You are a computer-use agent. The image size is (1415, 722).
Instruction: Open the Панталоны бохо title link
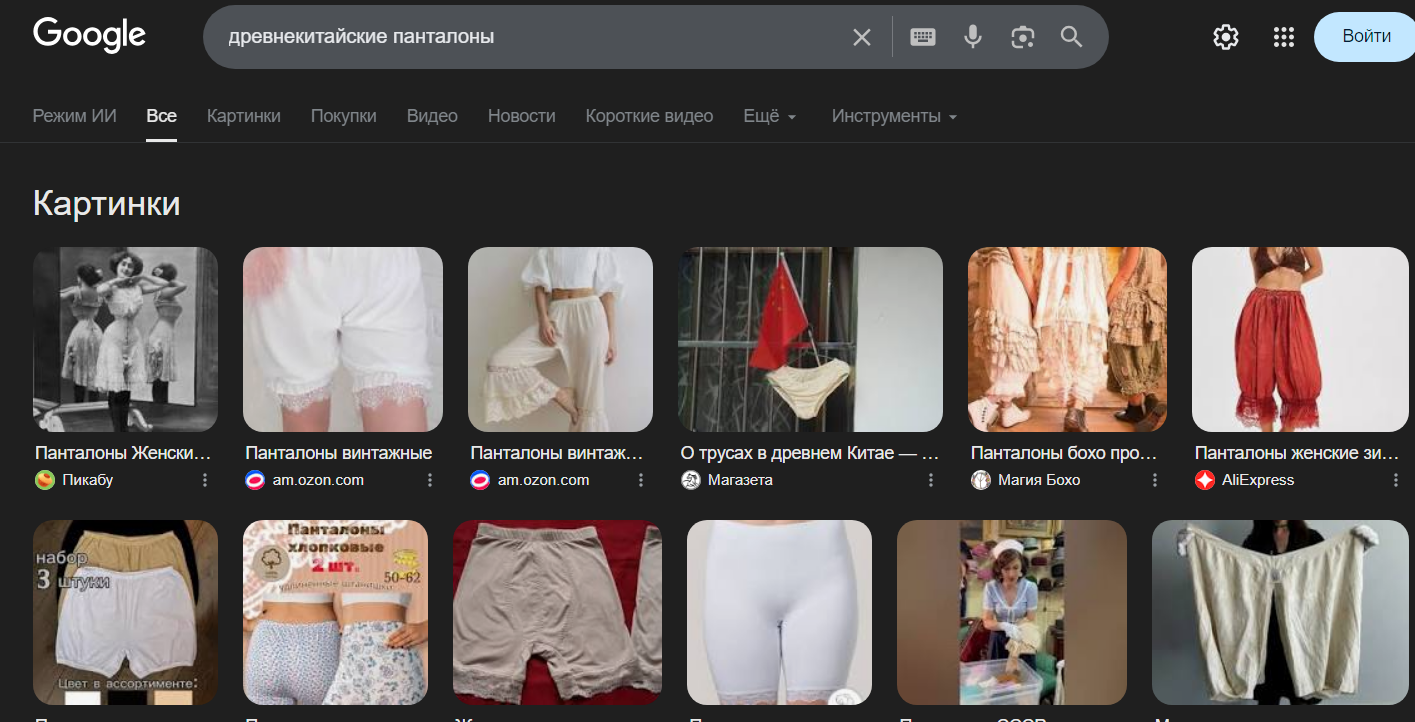1064,454
